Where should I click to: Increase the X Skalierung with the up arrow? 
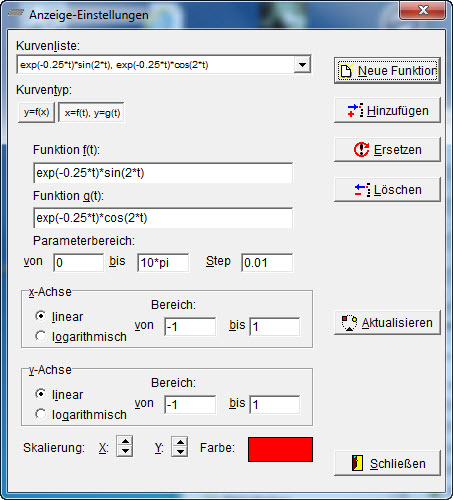coord(125,441)
